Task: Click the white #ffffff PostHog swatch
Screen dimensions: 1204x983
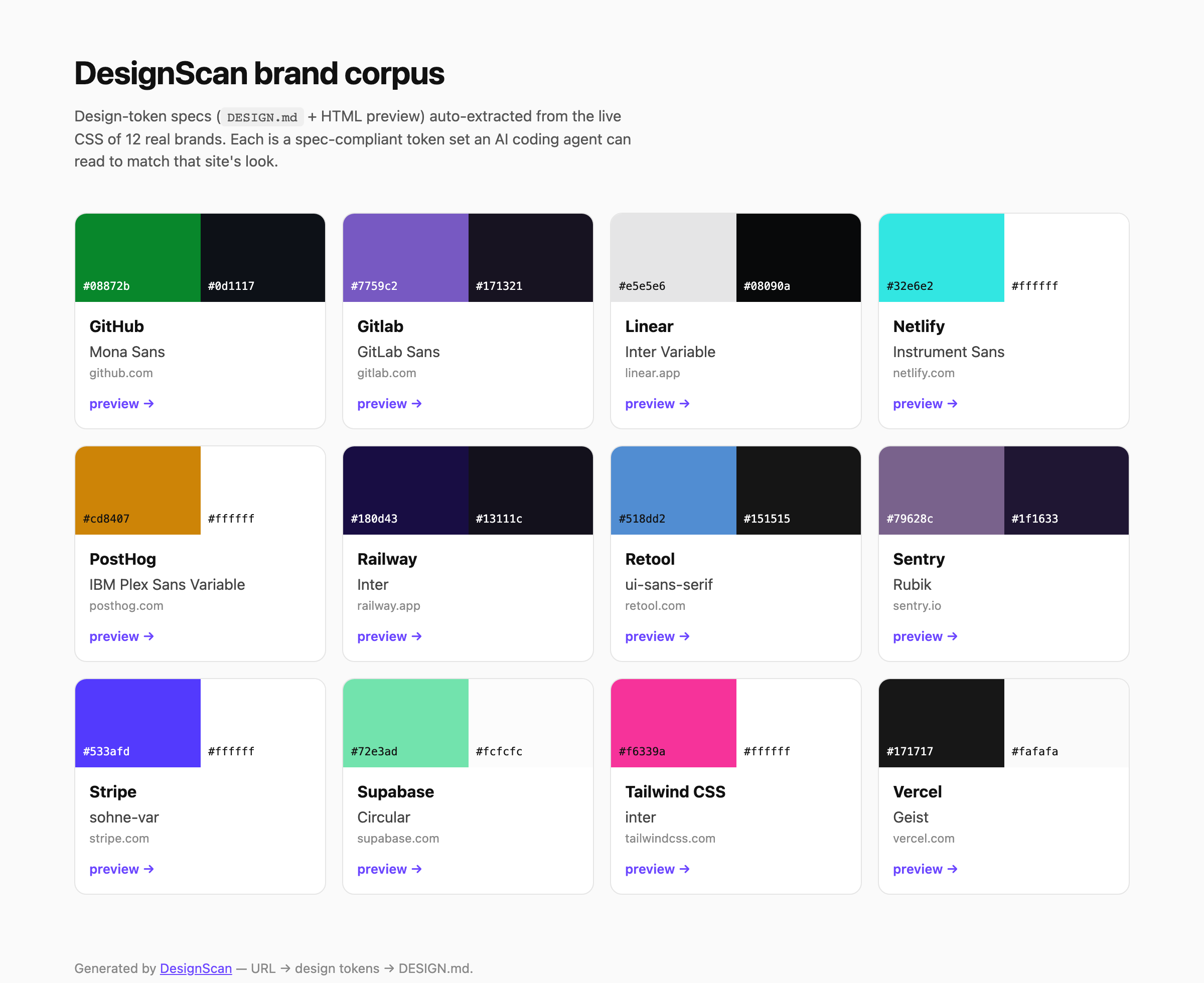Action: click(263, 490)
